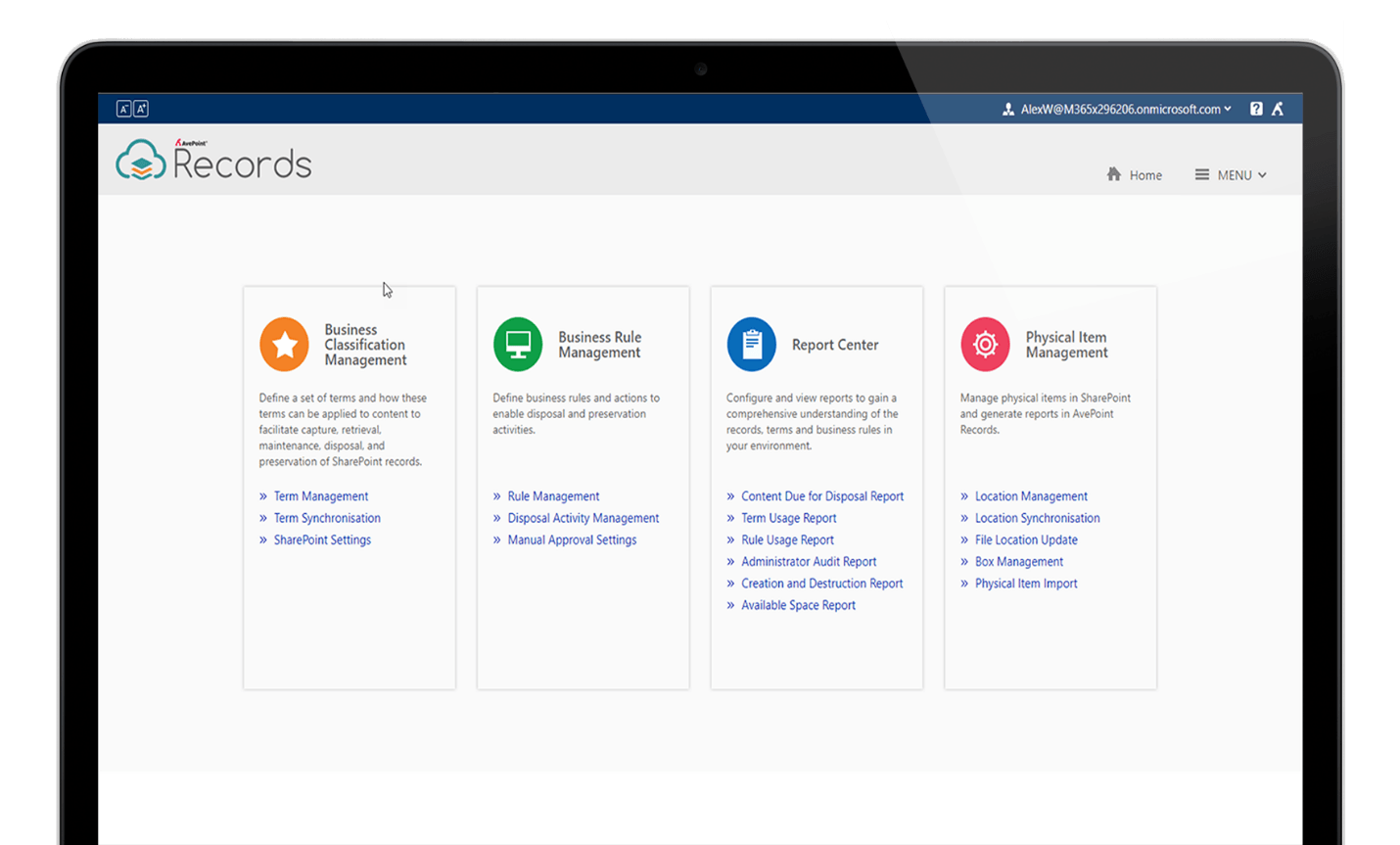Open Term Synchronisation link
The height and width of the screenshot is (845, 1400).
click(327, 518)
